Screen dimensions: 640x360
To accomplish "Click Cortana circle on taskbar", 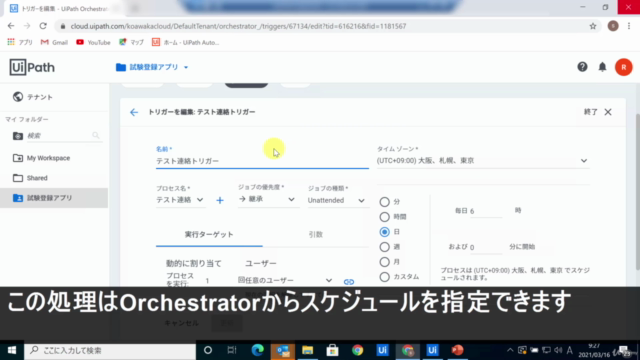I will pos(208,350).
